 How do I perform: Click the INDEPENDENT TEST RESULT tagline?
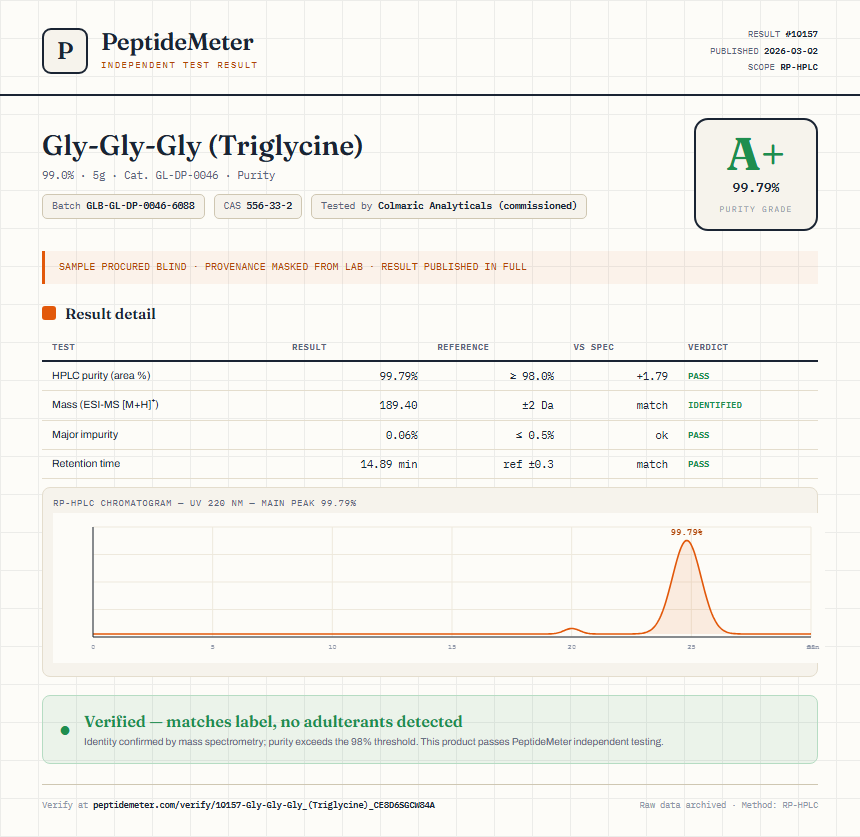click(179, 65)
